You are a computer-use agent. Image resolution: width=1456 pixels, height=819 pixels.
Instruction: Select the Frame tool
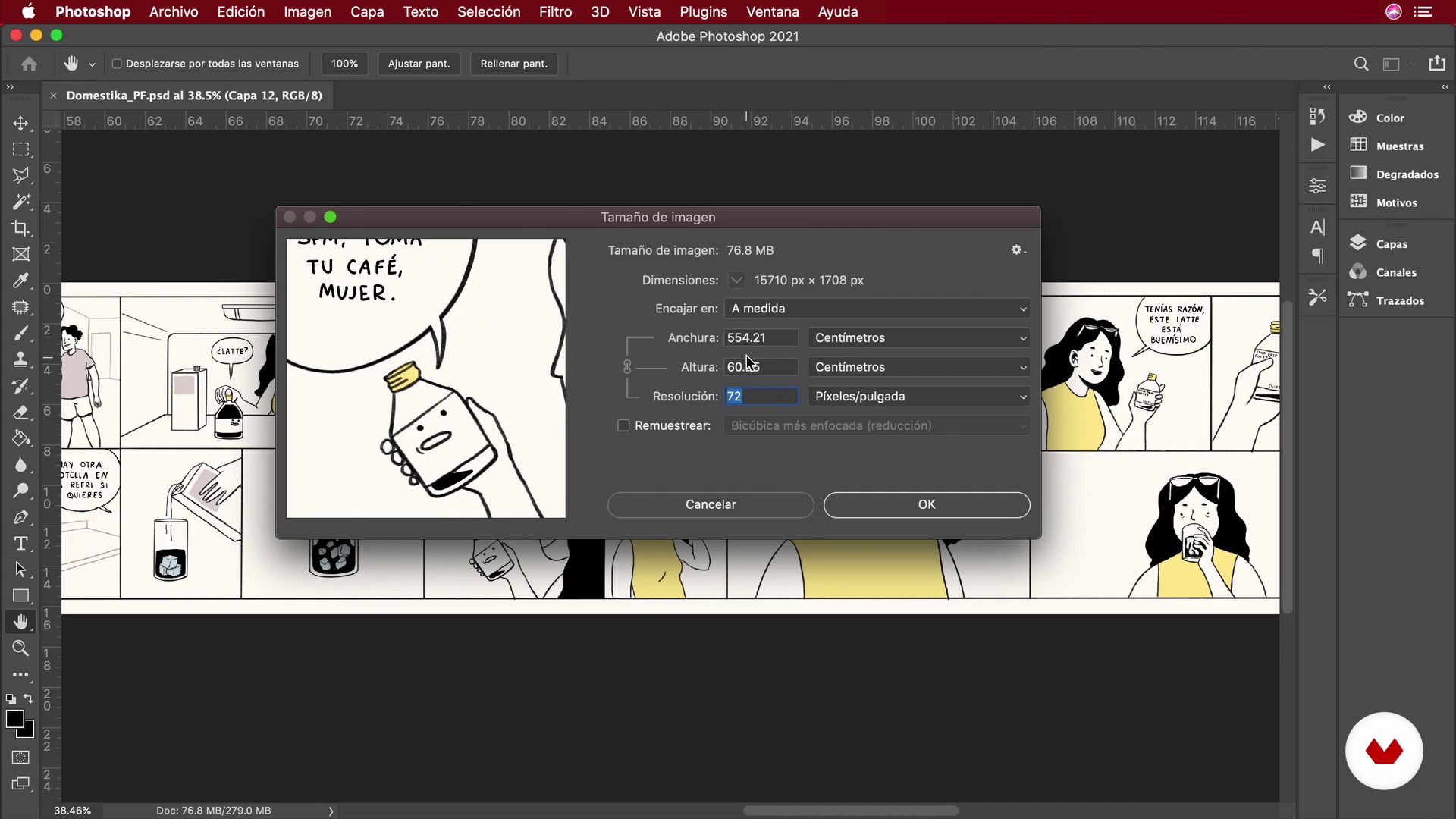pyautogui.click(x=20, y=254)
